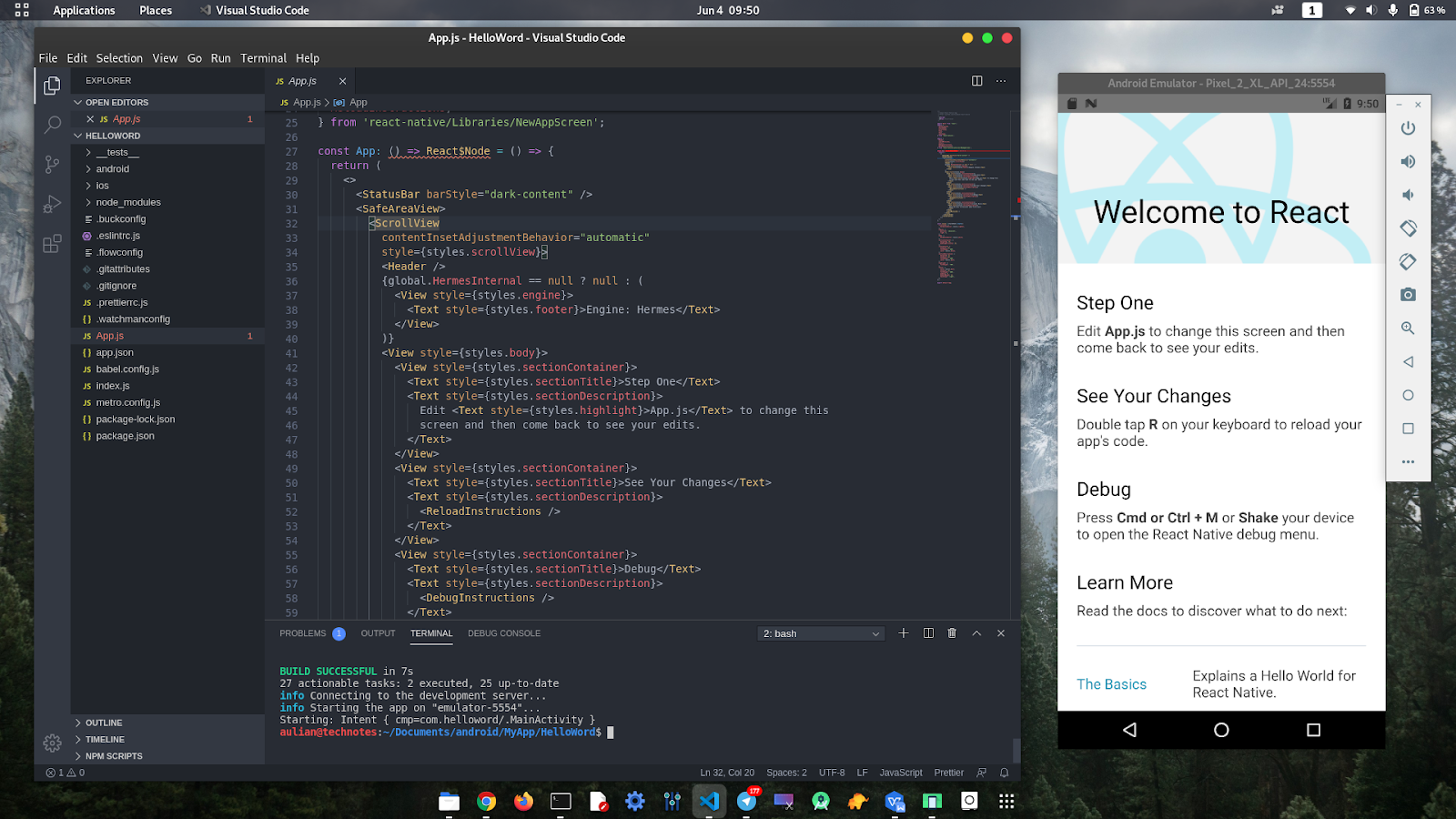Close the App.js editor tab
Image resolution: width=1456 pixels, height=819 pixels.
pyautogui.click(x=342, y=81)
